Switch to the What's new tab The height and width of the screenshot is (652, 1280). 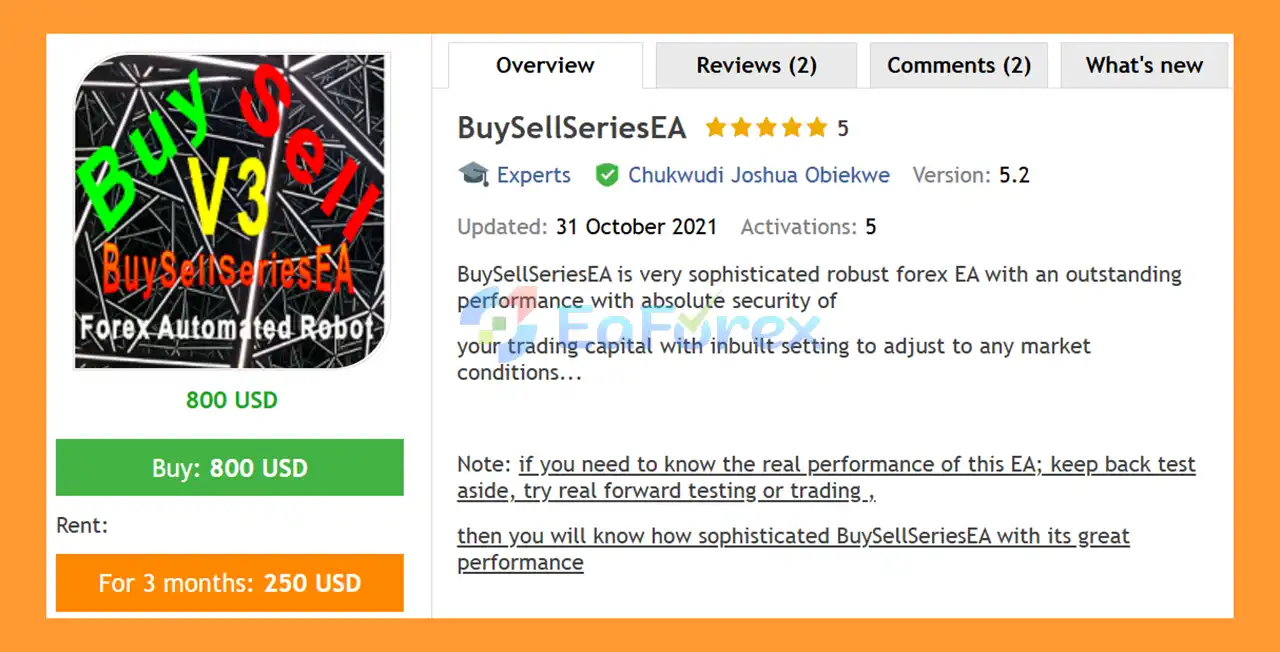(x=1144, y=66)
